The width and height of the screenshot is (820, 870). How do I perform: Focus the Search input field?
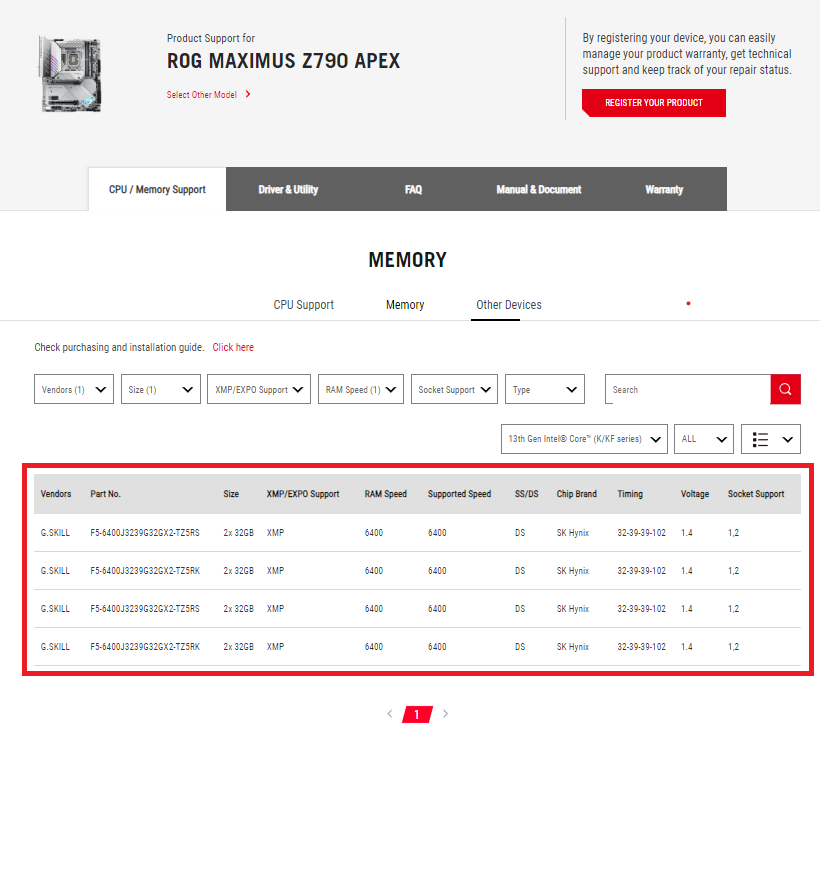(x=688, y=389)
